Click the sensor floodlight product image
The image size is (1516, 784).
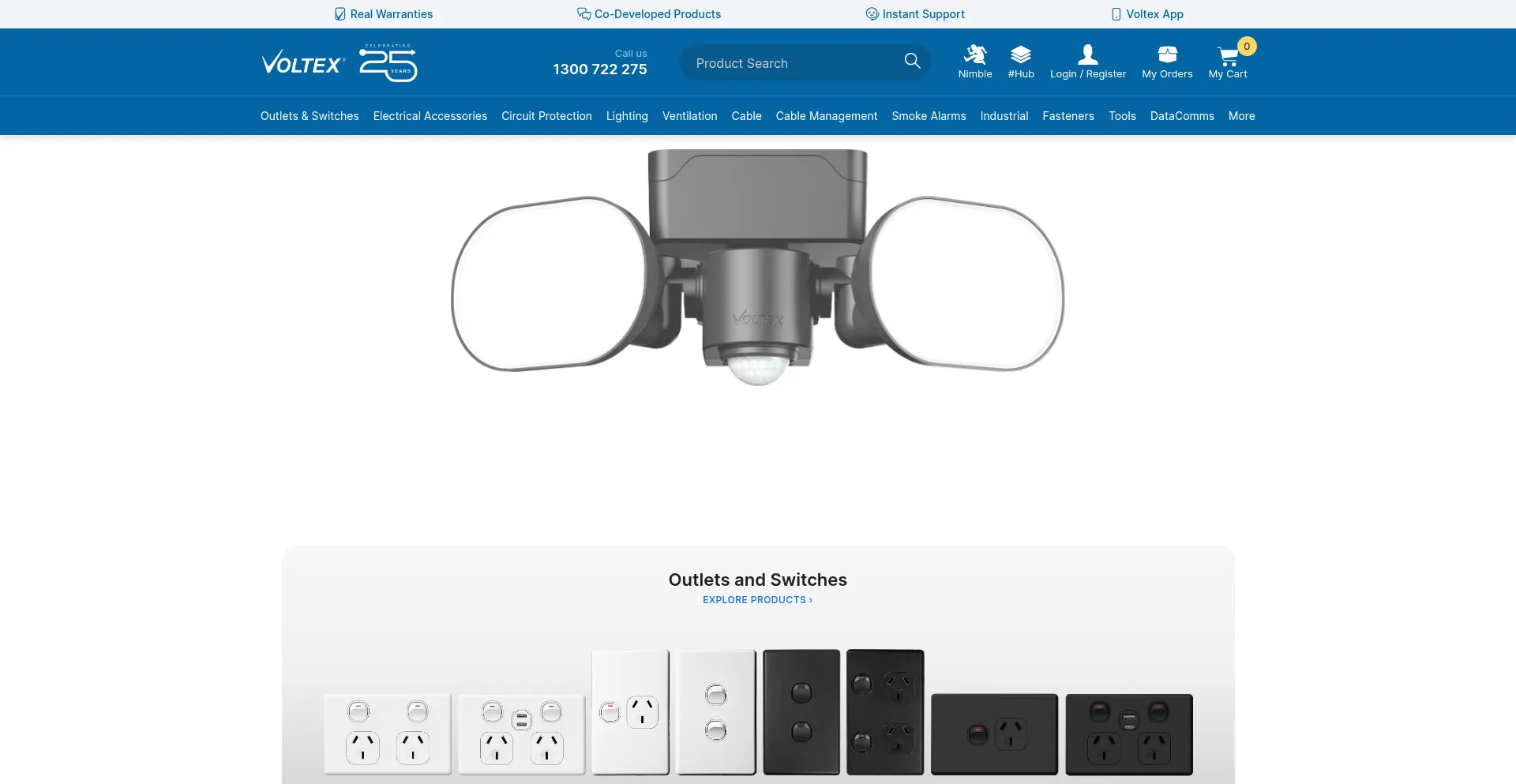(x=758, y=267)
